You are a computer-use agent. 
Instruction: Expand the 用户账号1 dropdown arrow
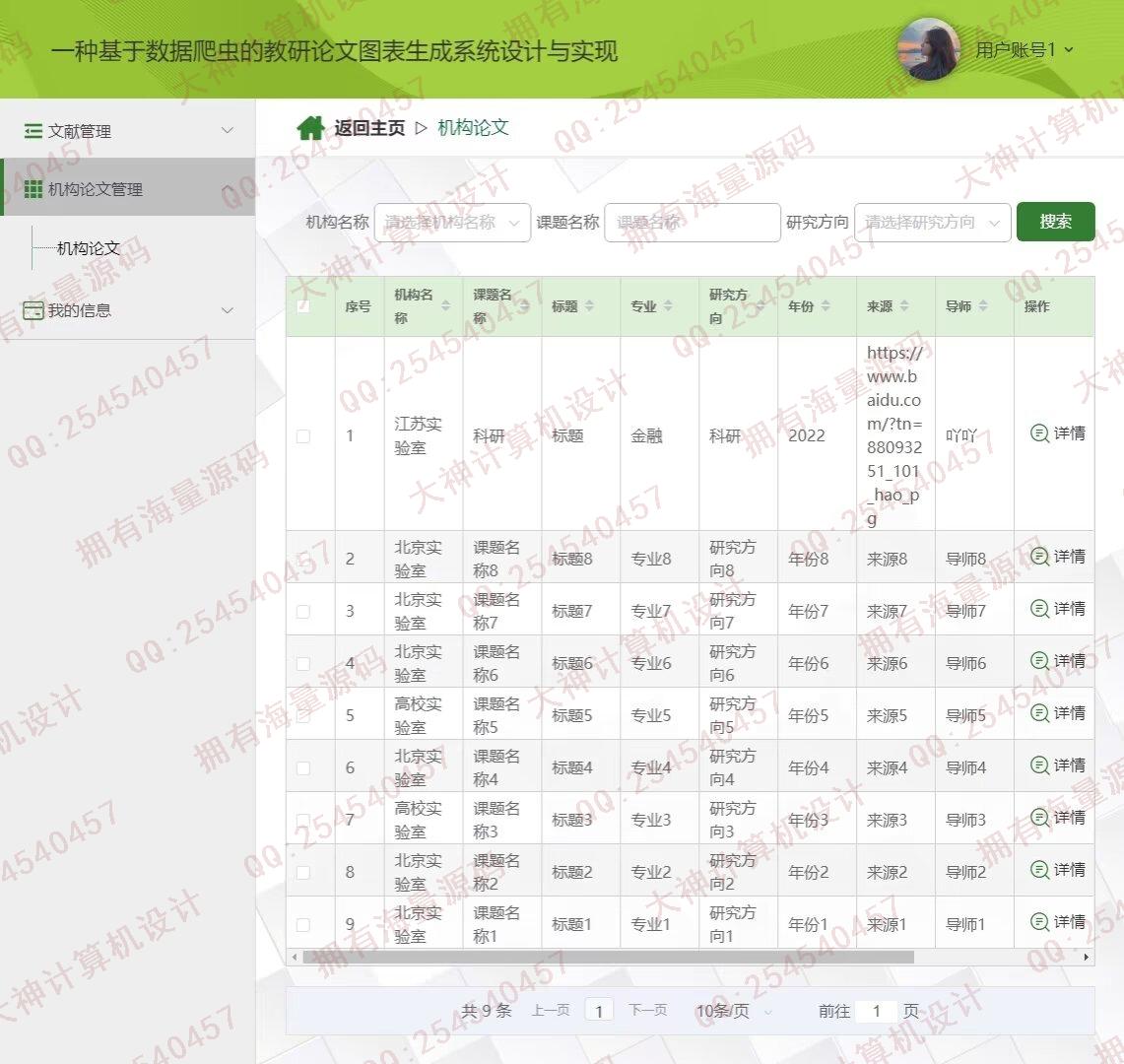coord(1069,50)
